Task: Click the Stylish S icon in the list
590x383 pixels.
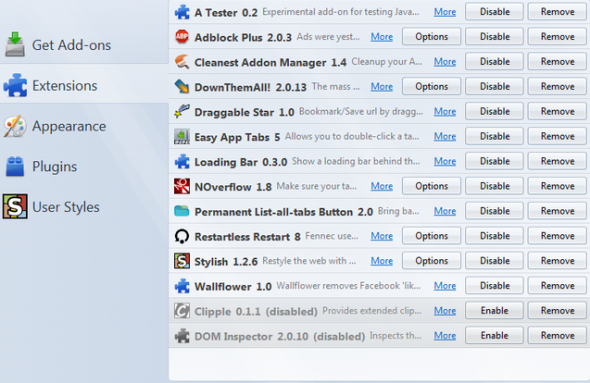Action: click(x=182, y=261)
